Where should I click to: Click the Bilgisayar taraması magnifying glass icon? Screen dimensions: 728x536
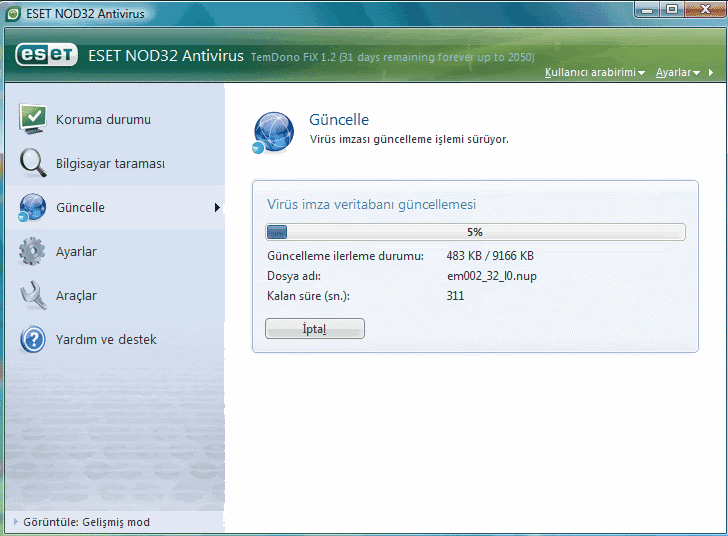tap(32, 163)
